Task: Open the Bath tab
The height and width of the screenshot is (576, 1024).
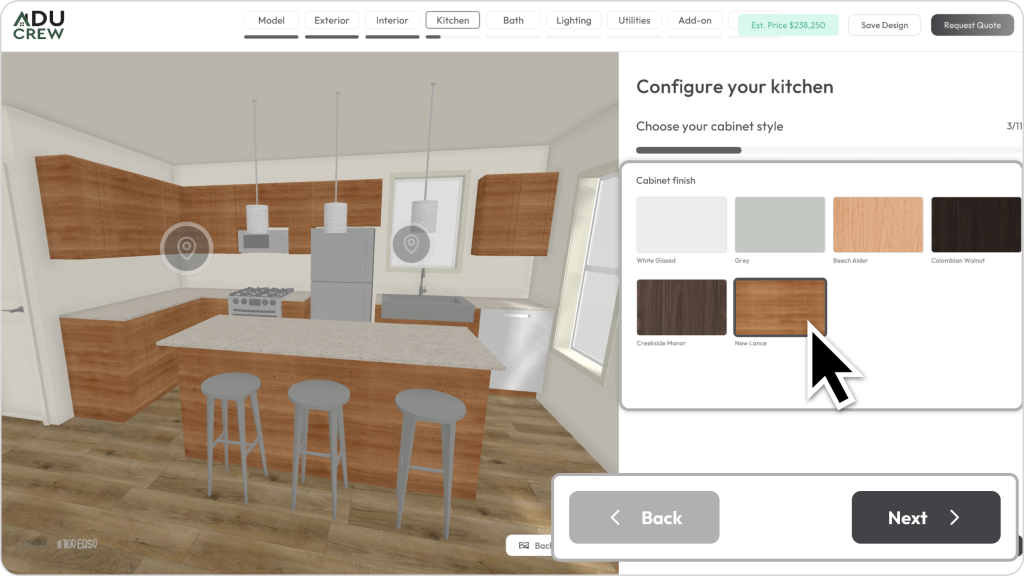Action: tap(513, 20)
